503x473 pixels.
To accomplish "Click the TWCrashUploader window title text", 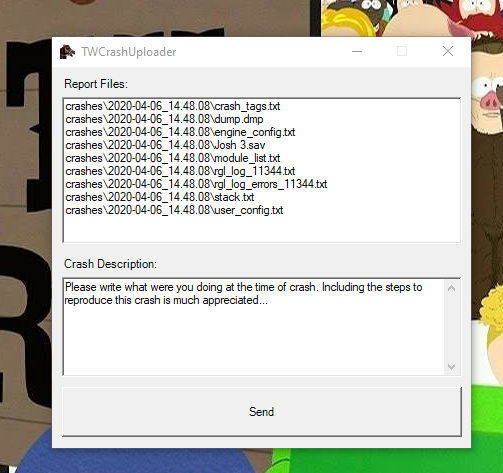I will pyautogui.click(x=129, y=52).
